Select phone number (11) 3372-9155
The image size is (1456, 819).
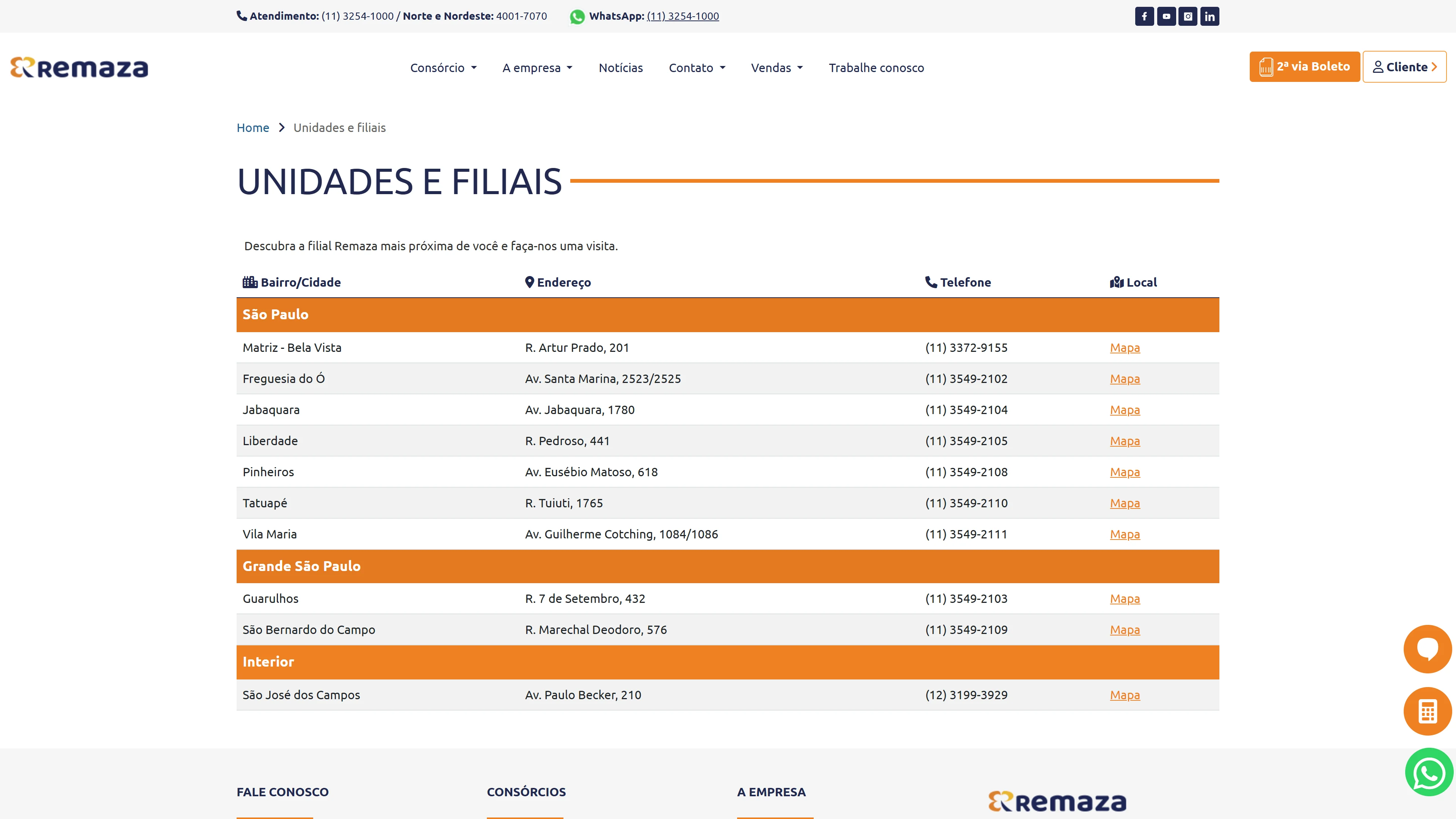[x=966, y=348]
